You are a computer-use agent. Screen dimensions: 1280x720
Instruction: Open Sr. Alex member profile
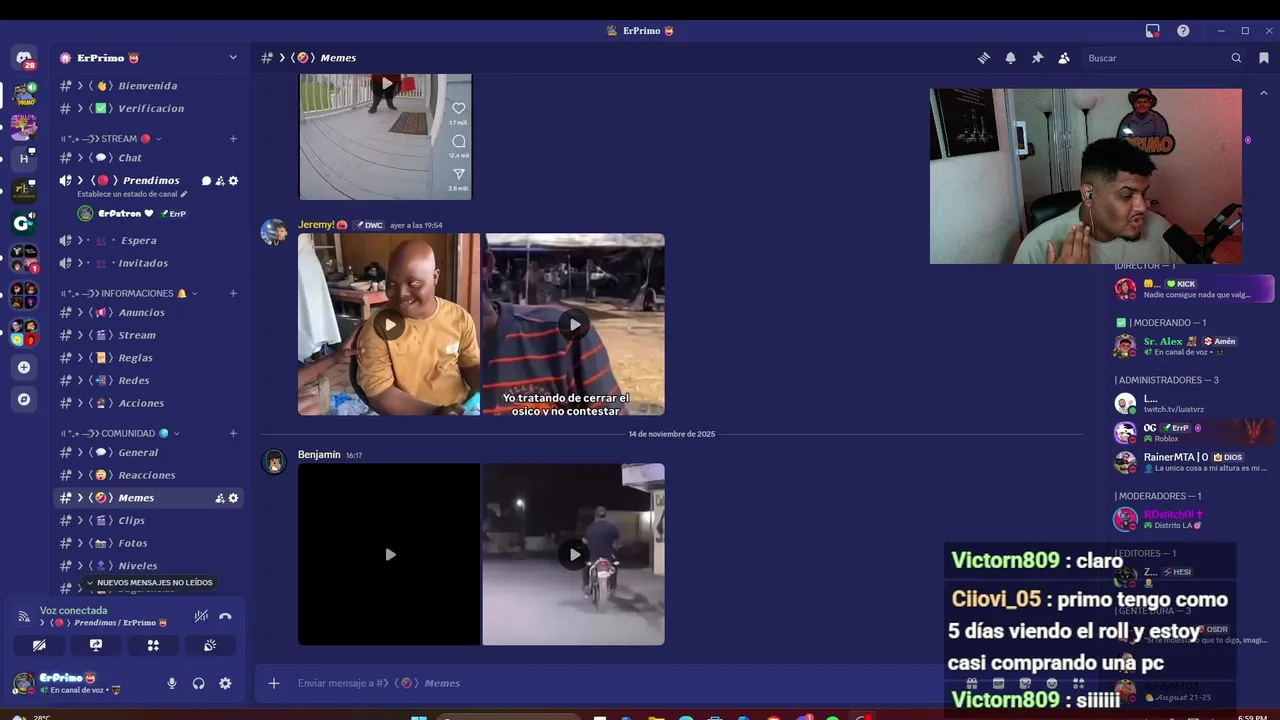click(x=1192, y=346)
